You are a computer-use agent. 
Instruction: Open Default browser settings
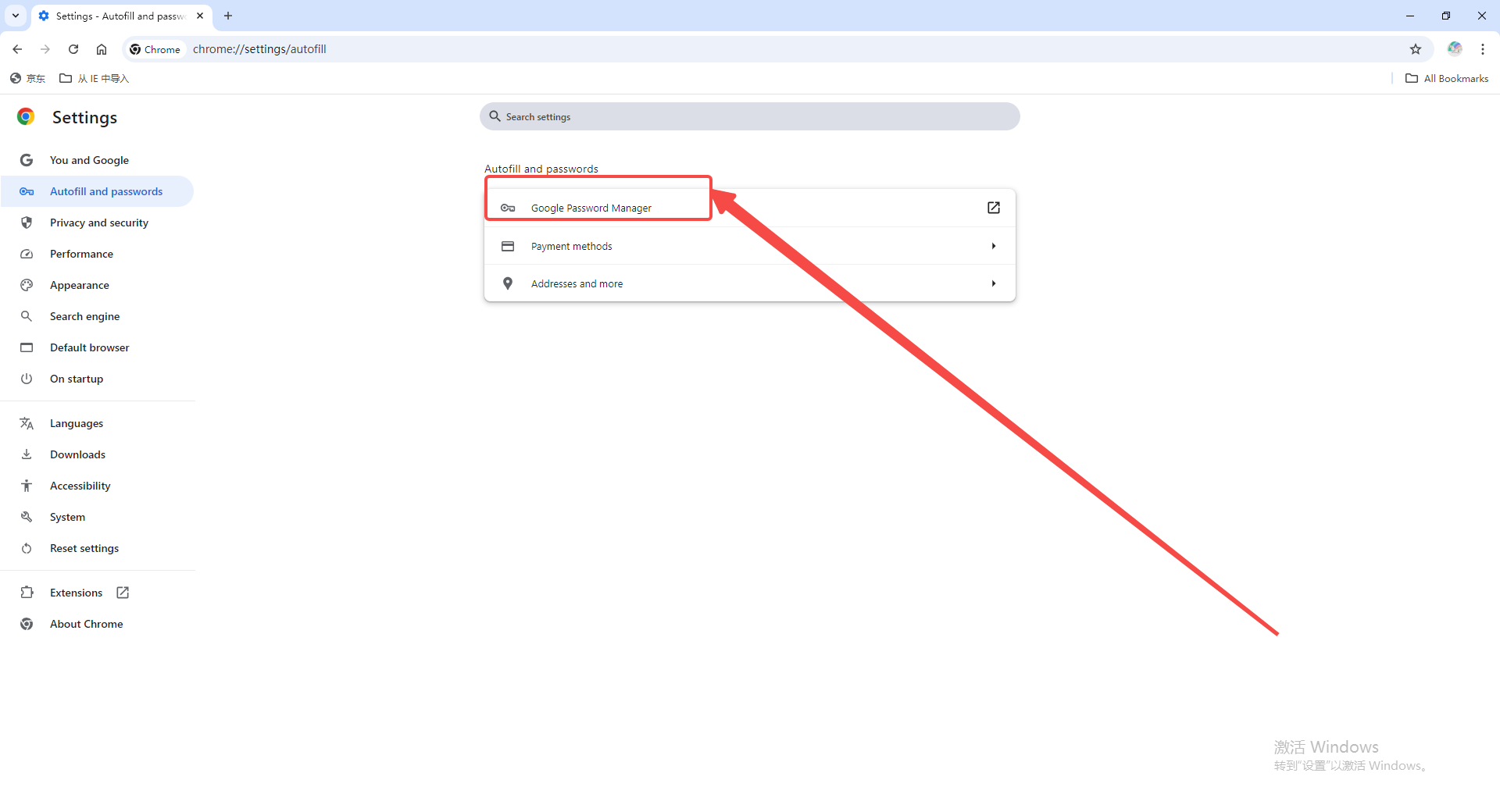tap(98, 347)
